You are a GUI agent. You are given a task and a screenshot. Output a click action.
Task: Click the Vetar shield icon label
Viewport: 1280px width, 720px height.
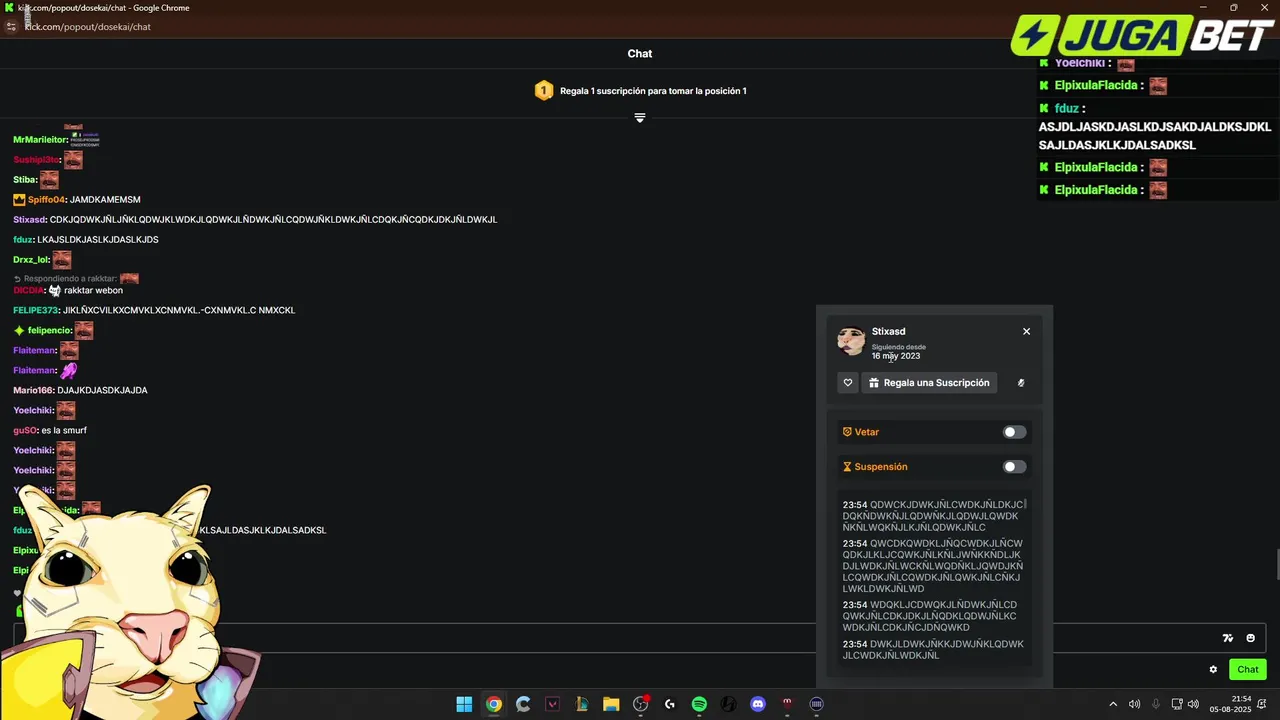pos(847,432)
